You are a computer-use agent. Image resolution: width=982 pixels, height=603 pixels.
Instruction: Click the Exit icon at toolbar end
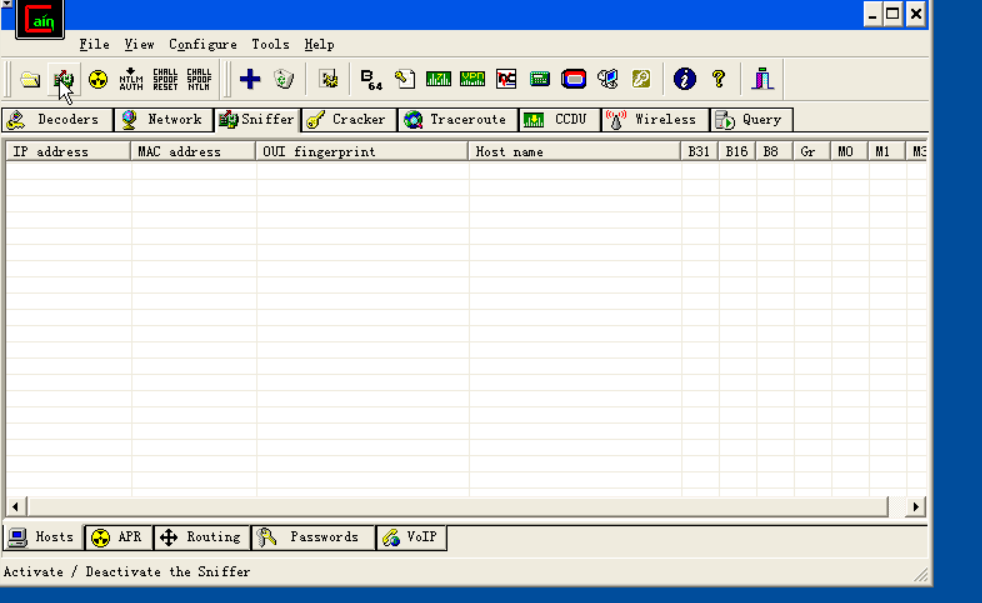click(x=762, y=79)
